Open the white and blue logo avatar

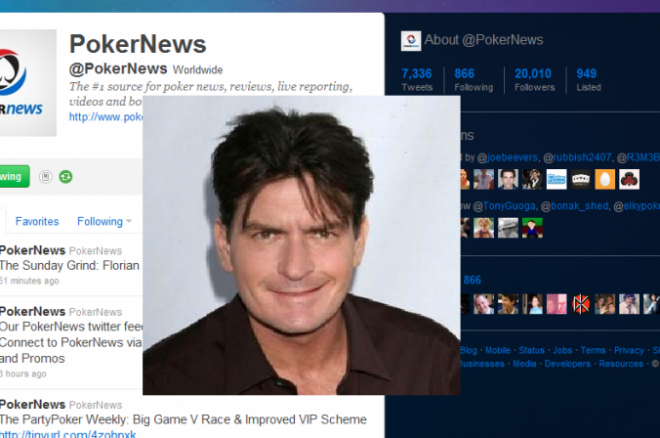pos(556,179)
